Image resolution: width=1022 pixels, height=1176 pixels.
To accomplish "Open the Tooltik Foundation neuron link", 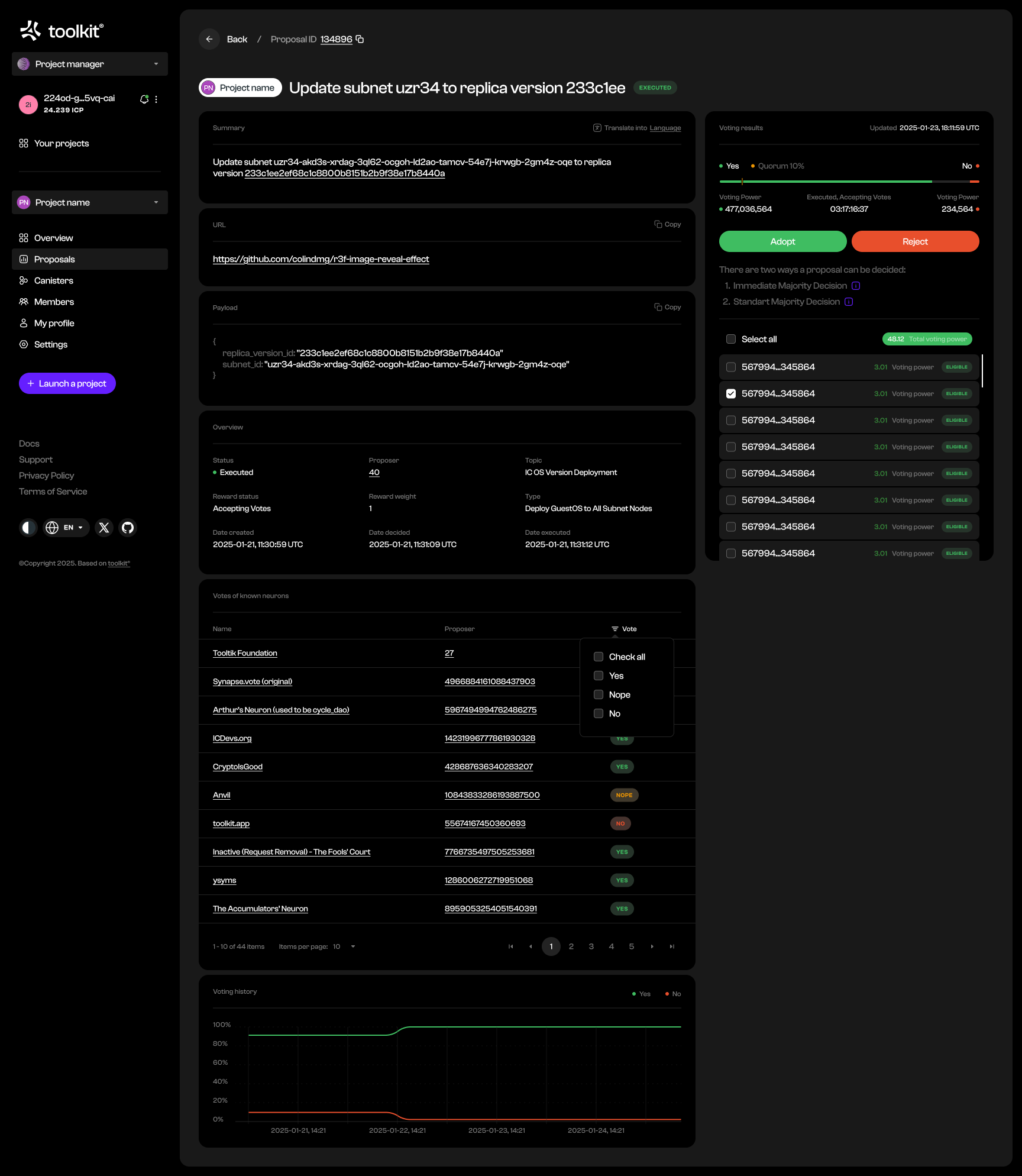I will pos(245,653).
